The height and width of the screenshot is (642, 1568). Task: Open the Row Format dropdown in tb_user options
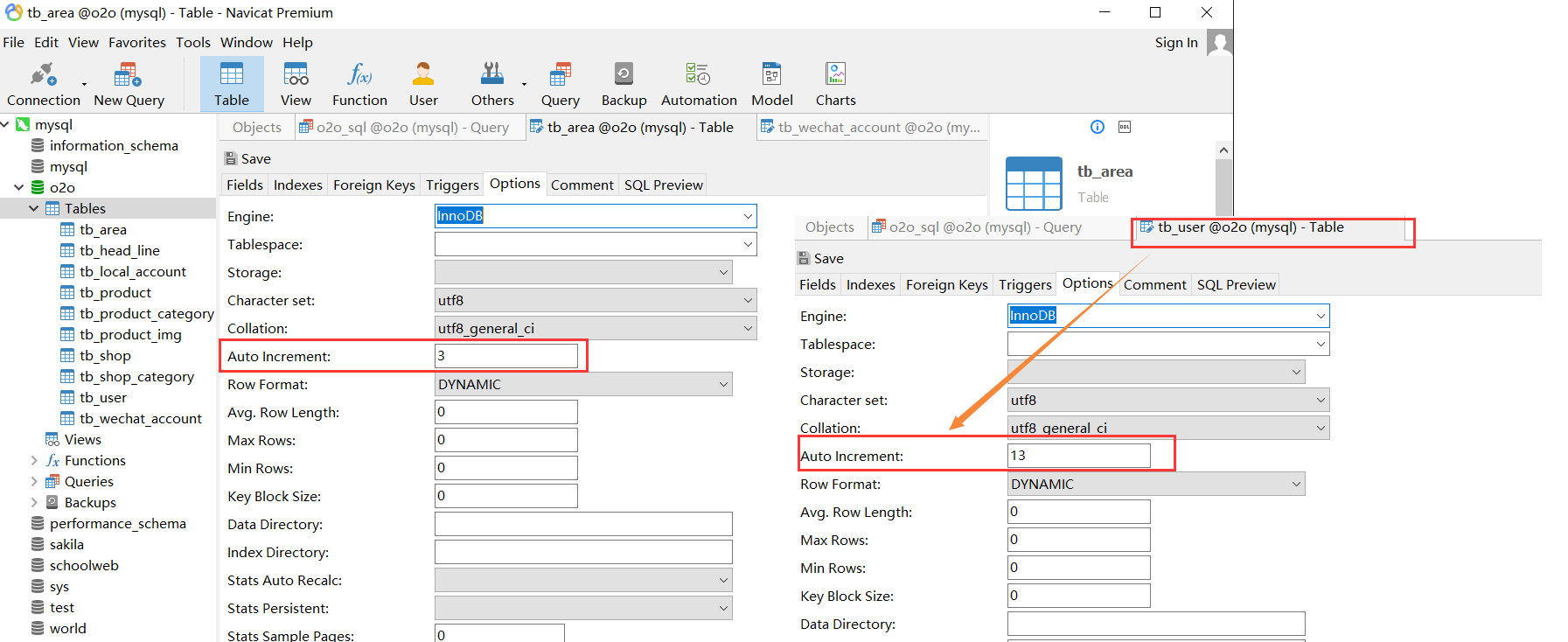[1296, 484]
